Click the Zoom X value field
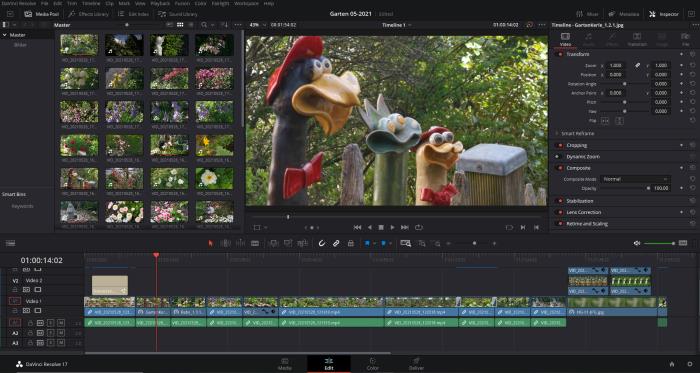 click(x=616, y=65)
